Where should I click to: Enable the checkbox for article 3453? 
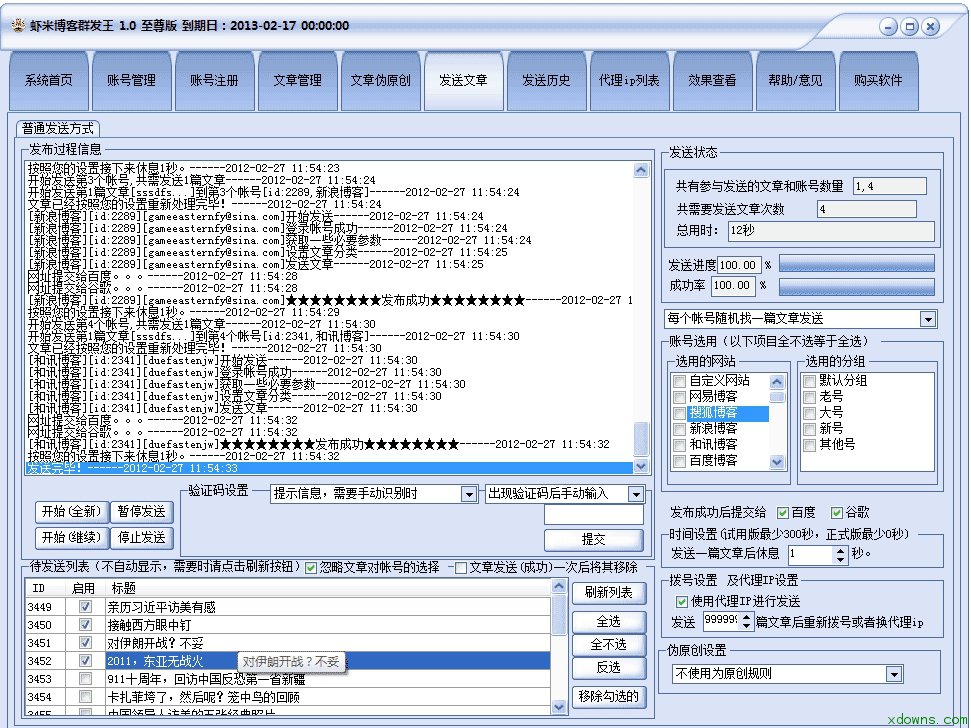tap(85, 678)
